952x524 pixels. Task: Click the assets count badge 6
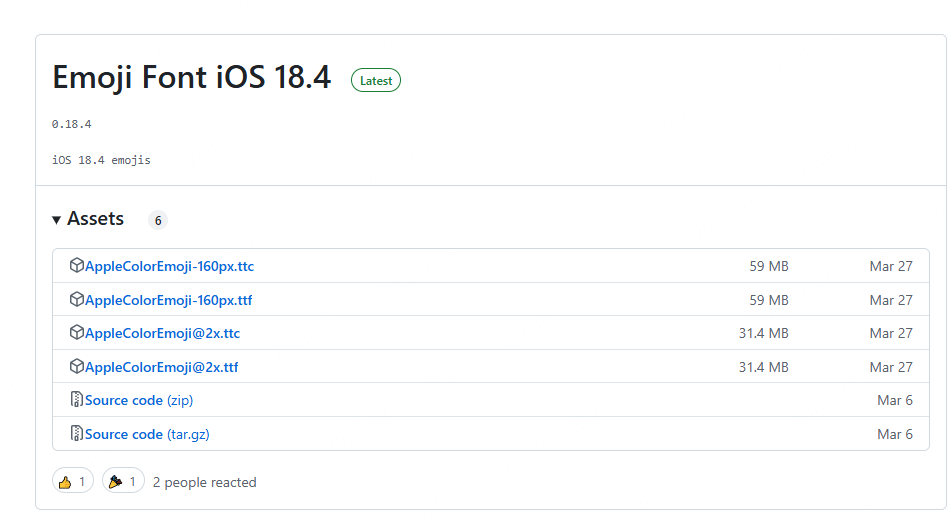(158, 220)
